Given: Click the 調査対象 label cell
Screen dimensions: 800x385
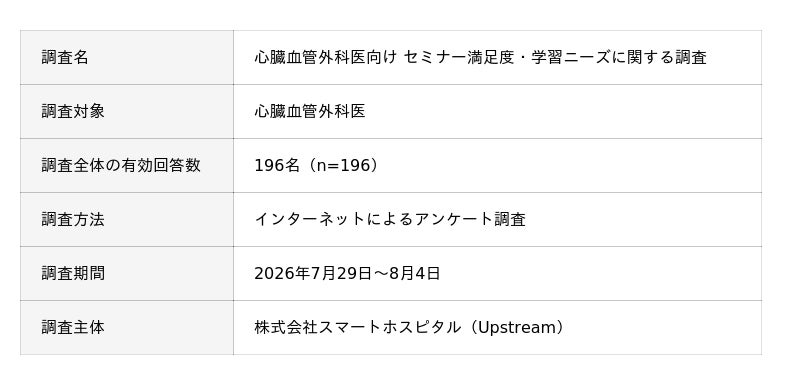Looking at the screenshot, I should click(127, 112).
